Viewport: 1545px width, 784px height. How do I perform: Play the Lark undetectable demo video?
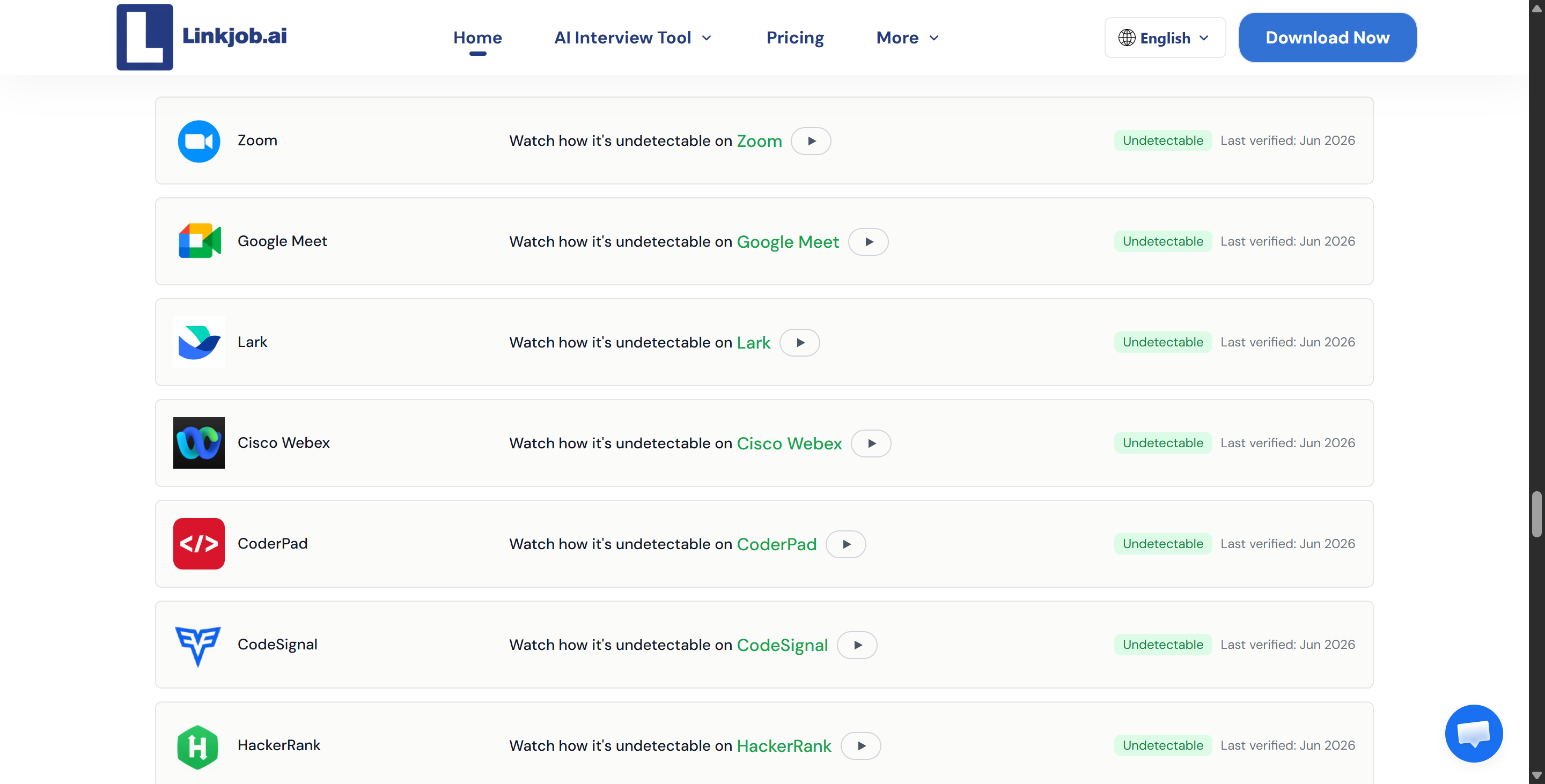(x=799, y=342)
